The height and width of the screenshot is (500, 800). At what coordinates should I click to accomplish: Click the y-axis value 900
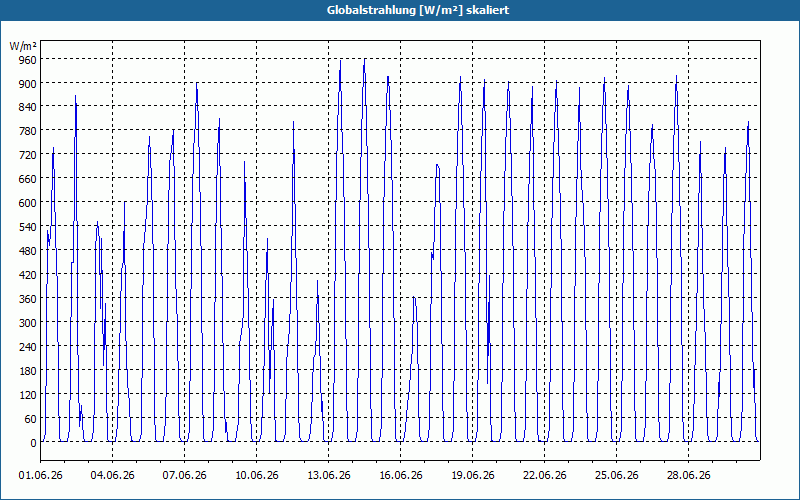click(x=28, y=84)
